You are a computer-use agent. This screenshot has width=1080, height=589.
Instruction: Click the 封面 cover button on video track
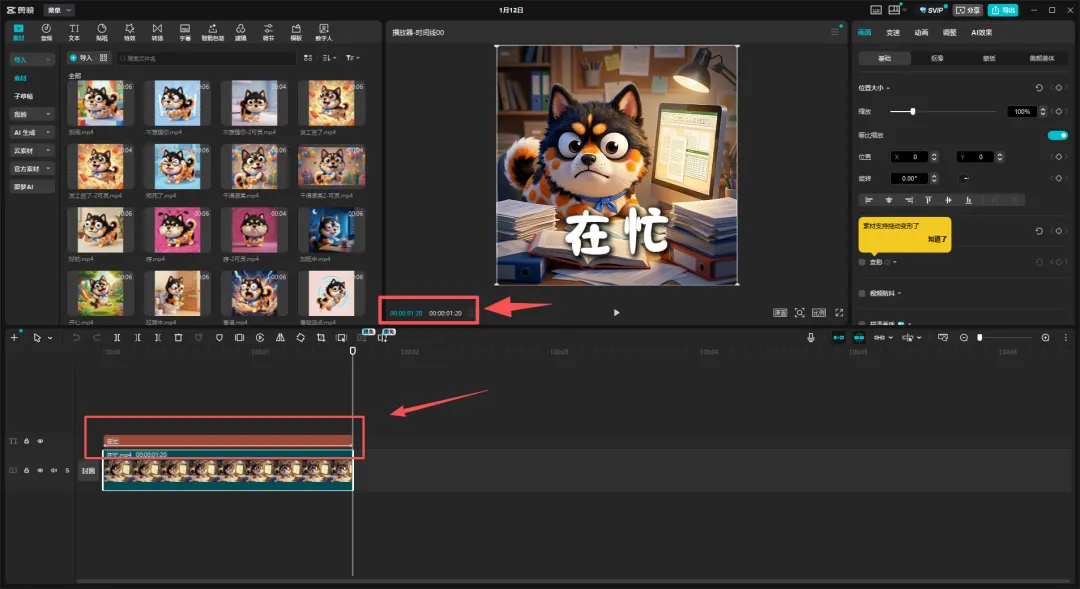tap(88, 471)
